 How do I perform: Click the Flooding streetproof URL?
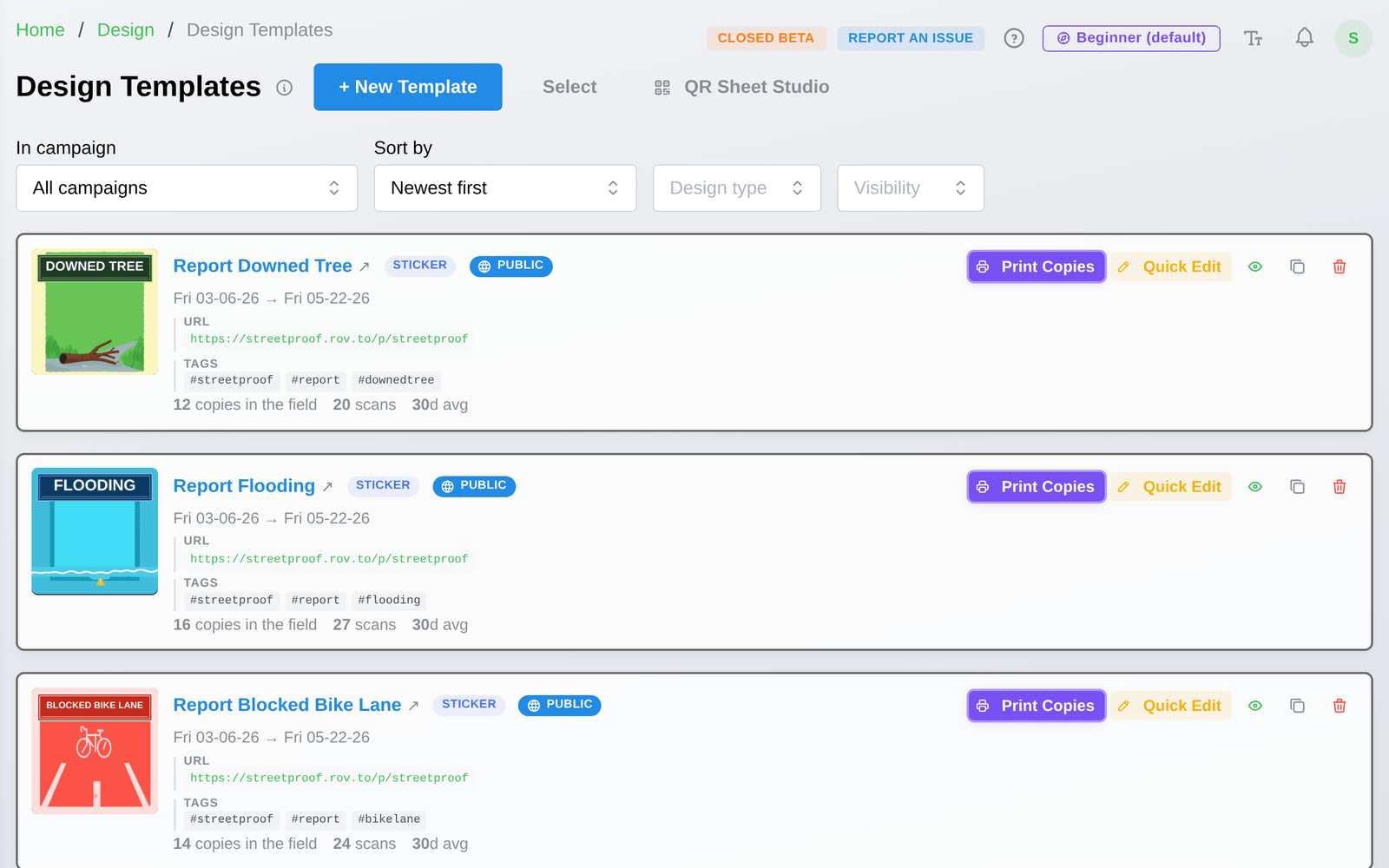pyautogui.click(x=329, y=559)
